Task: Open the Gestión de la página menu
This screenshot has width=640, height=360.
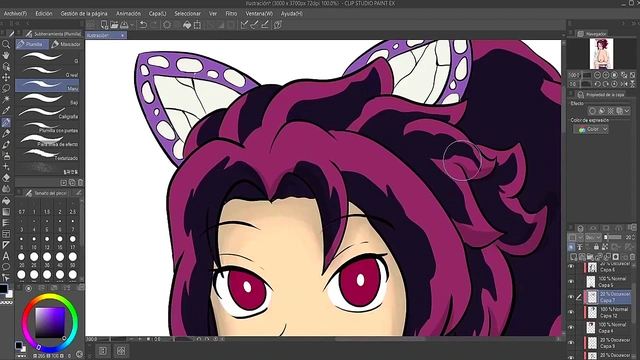Action: (84, 13)
